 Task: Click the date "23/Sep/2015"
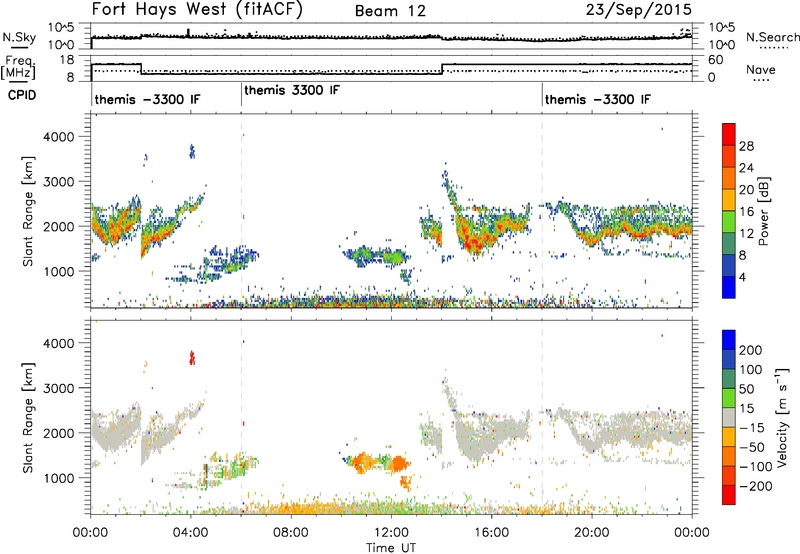[639, 10]
